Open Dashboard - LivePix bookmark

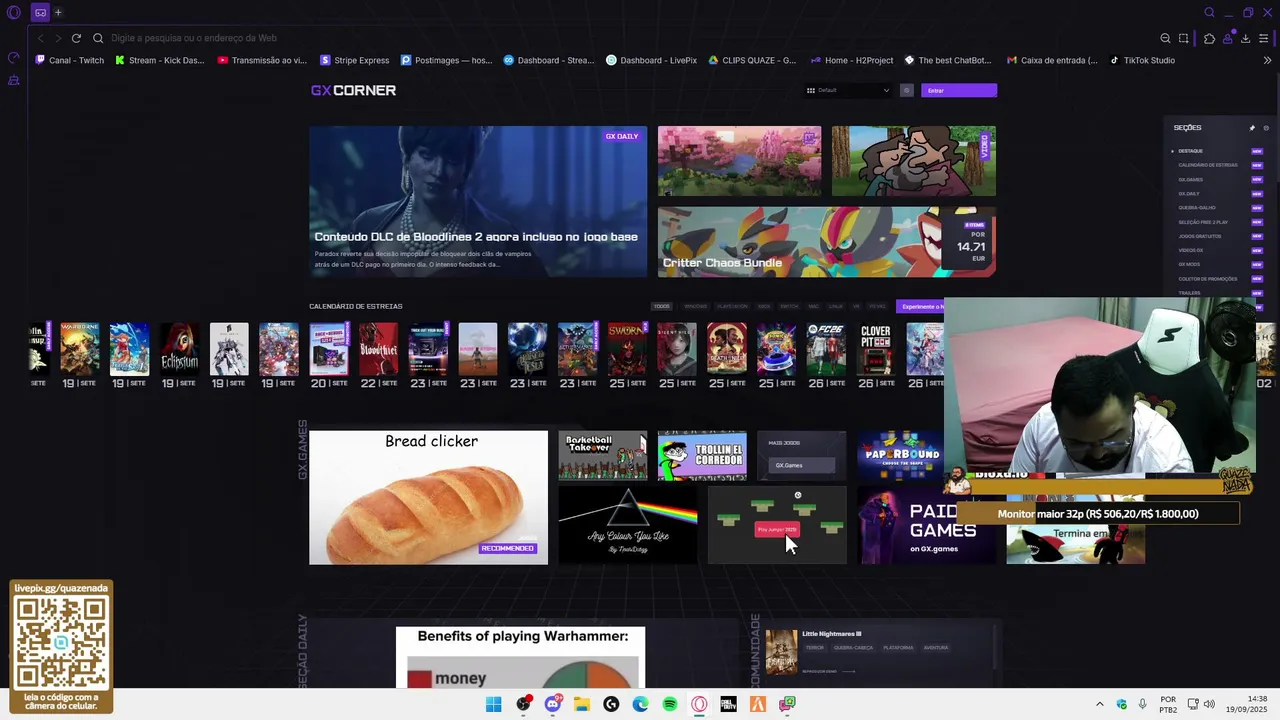pos(651,60)
